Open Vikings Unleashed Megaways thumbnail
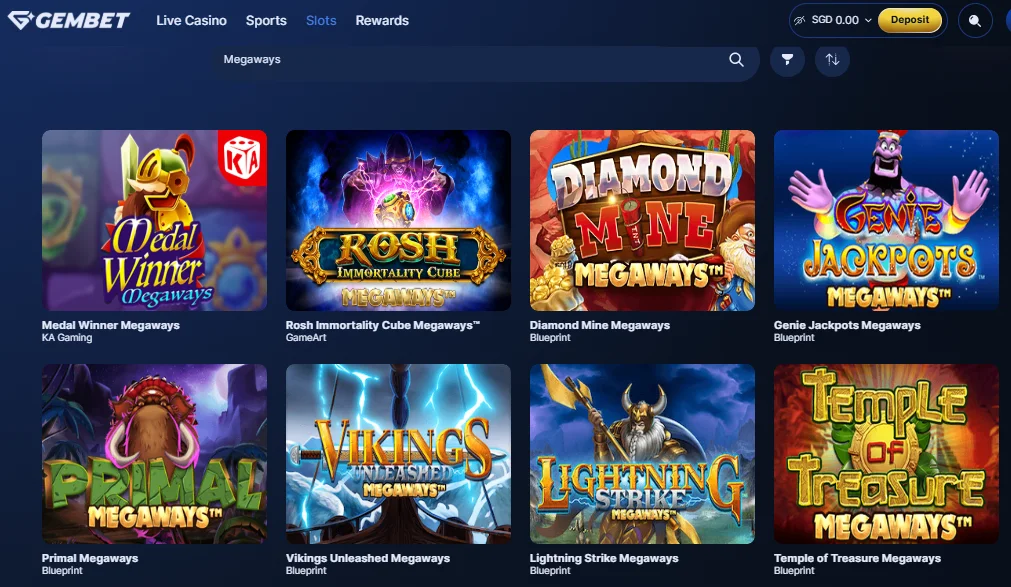Viewport: 1011px width, 587px height. pyautogui.click(x=398, y=454)
